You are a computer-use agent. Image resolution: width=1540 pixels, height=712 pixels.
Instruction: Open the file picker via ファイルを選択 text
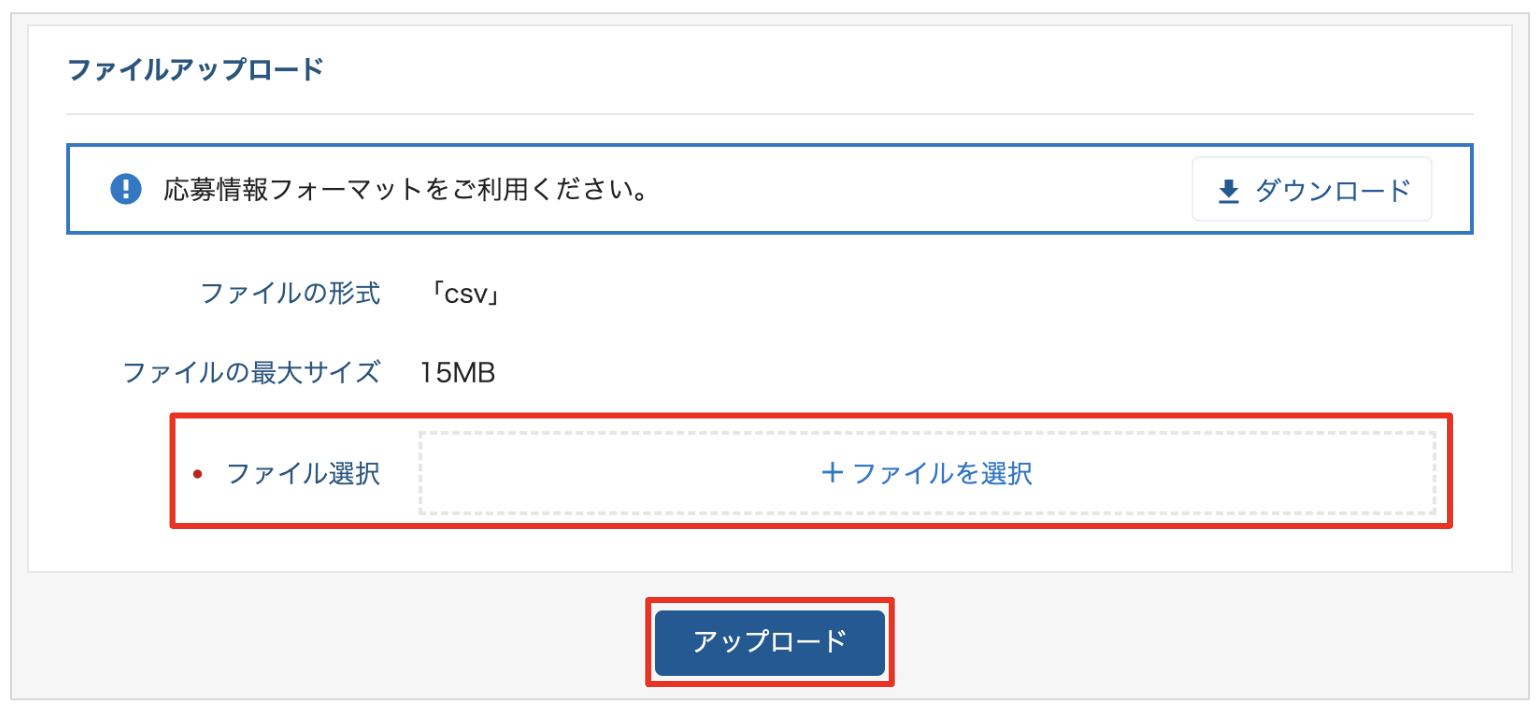click(942, 473)
